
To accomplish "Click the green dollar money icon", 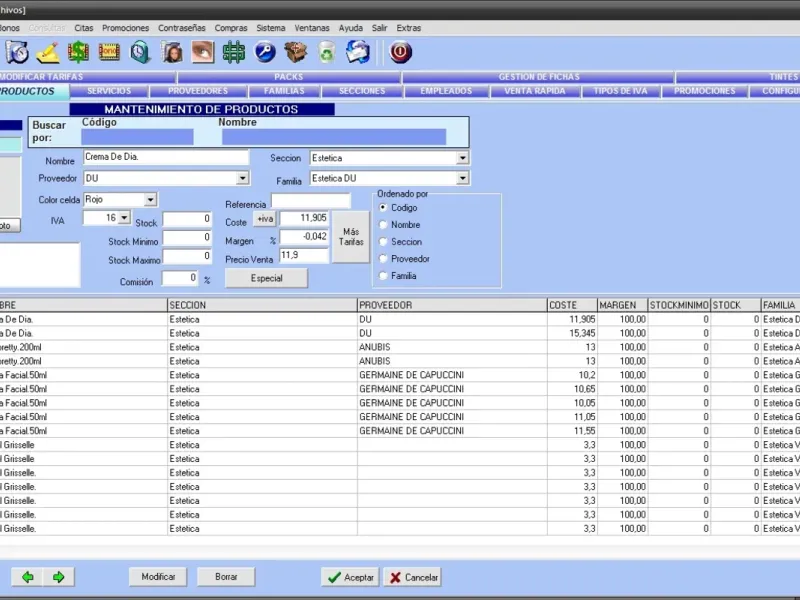I will (x=78, y=52).
